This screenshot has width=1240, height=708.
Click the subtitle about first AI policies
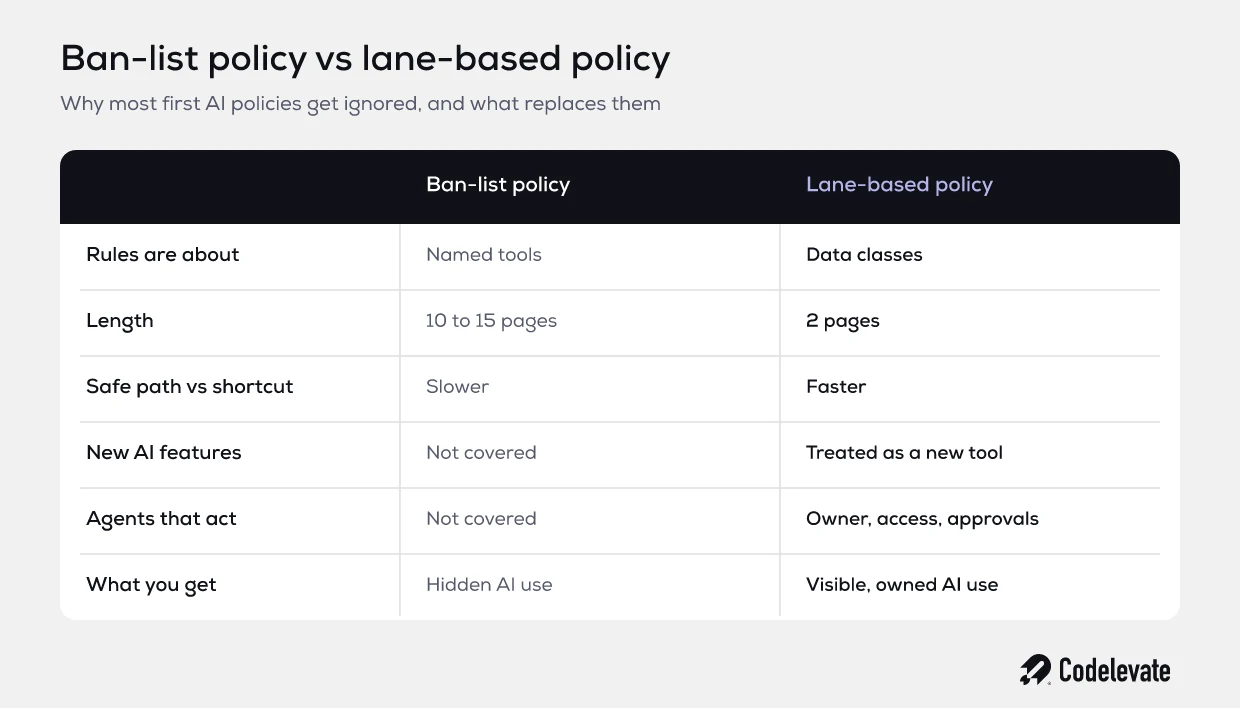tap(360, 104)
